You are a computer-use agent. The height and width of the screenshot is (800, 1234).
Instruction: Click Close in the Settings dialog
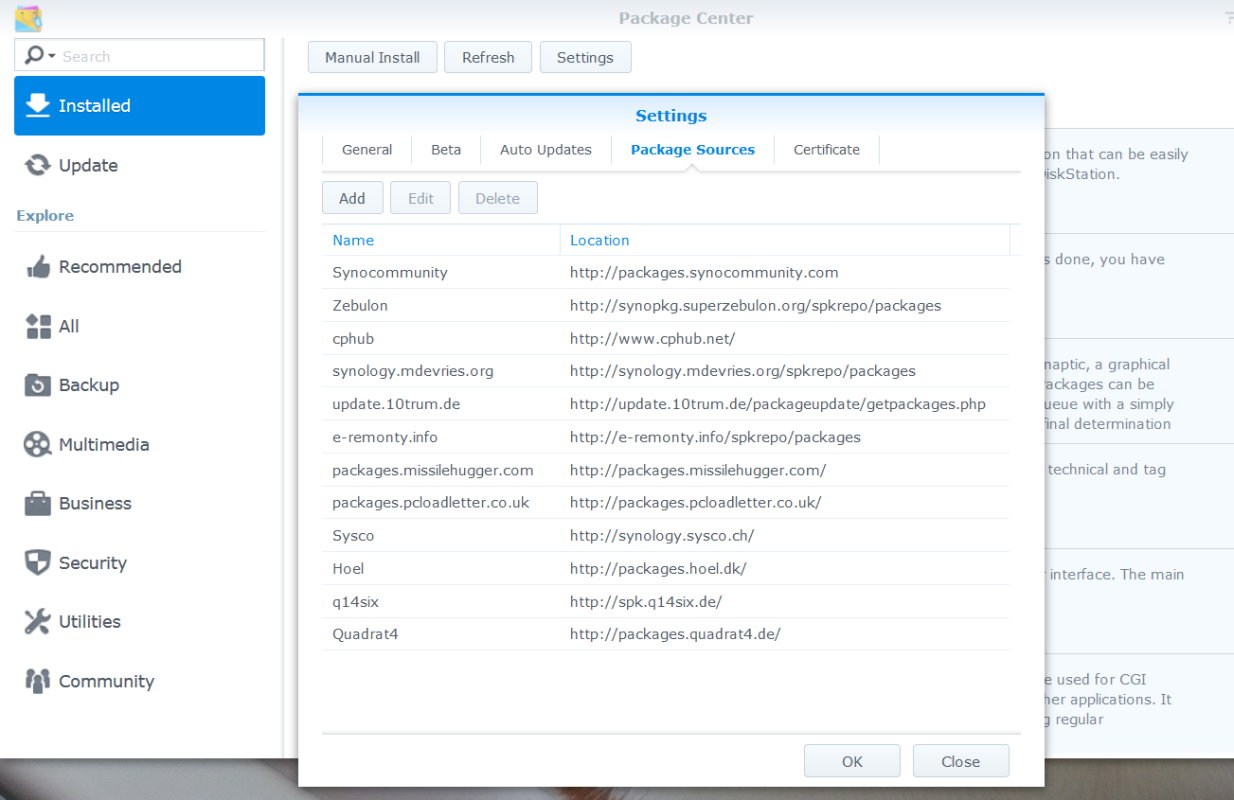[x=960, y=761]
